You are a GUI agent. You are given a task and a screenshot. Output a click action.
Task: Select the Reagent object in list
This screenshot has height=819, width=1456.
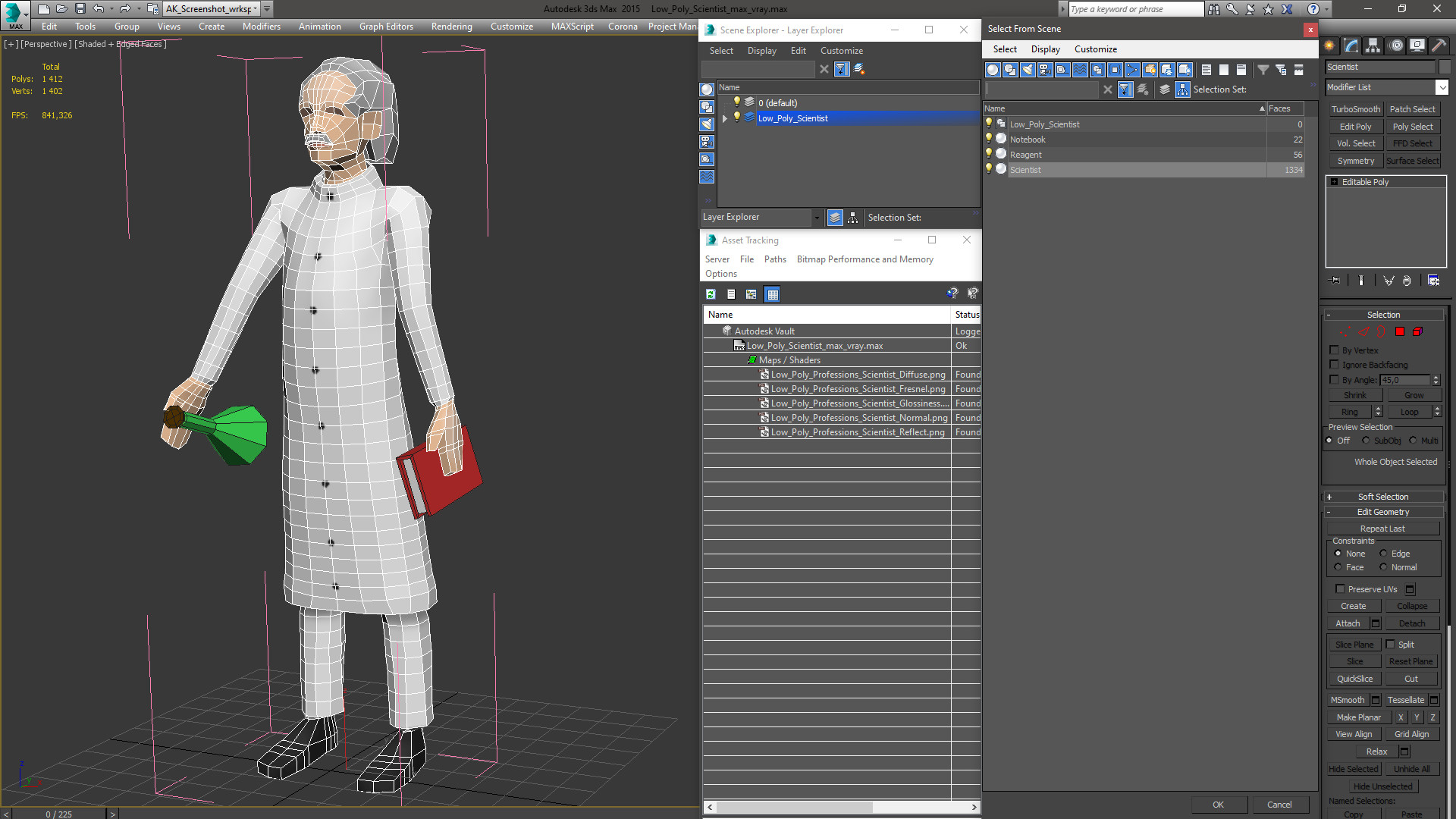[x=1026, y=155]
